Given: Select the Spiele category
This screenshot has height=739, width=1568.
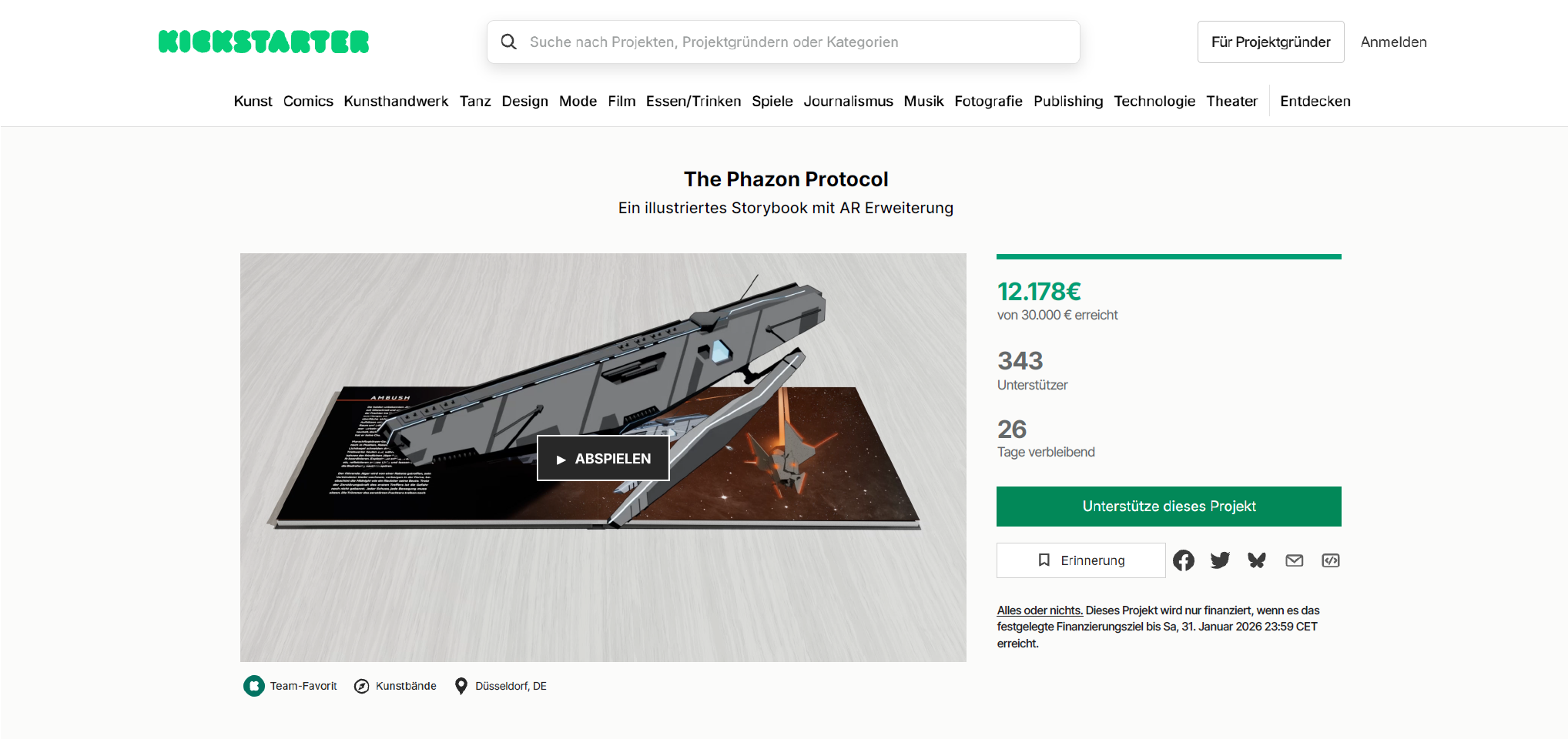Looking at the screenshot, I should click(x=772, y=101).
